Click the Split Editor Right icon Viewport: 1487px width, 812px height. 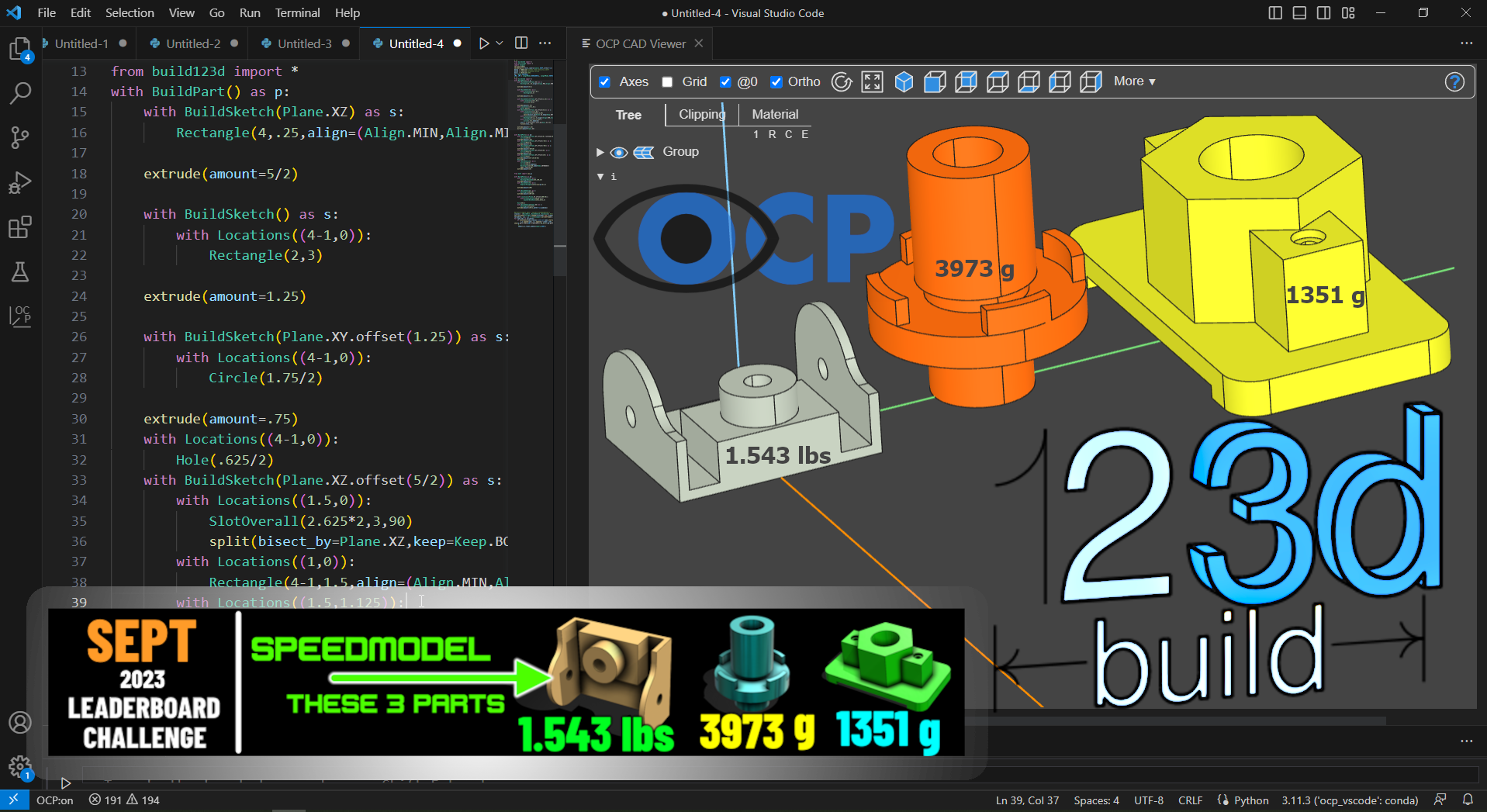tap(521, 43)
